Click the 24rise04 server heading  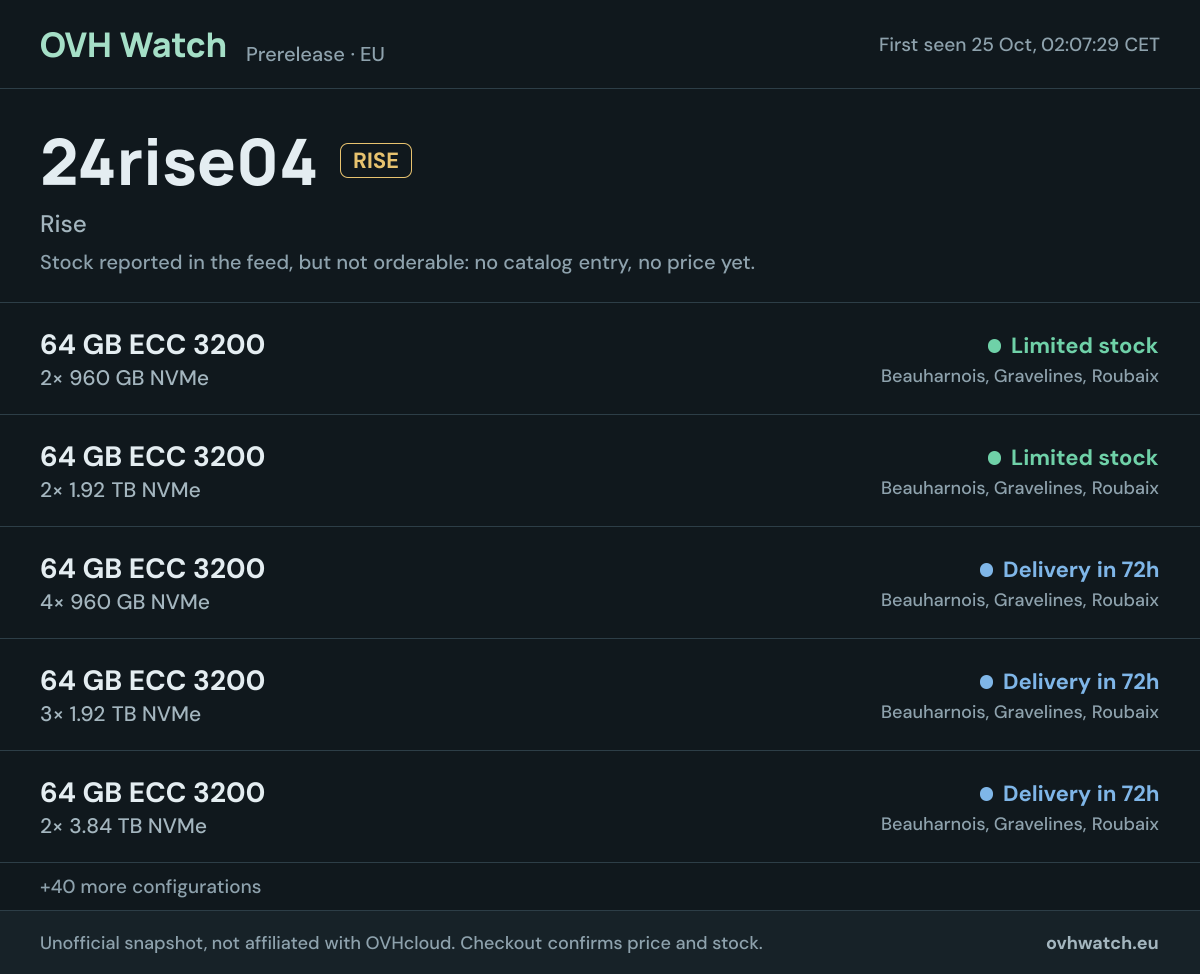179,162
